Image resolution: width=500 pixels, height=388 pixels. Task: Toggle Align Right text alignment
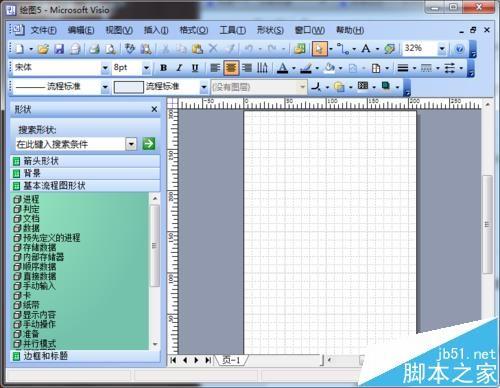247,68
